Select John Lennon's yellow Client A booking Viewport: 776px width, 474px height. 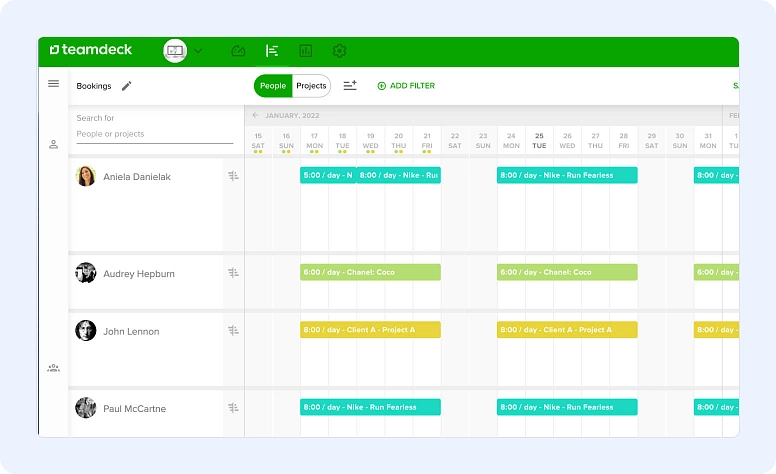tap(370, 330)
